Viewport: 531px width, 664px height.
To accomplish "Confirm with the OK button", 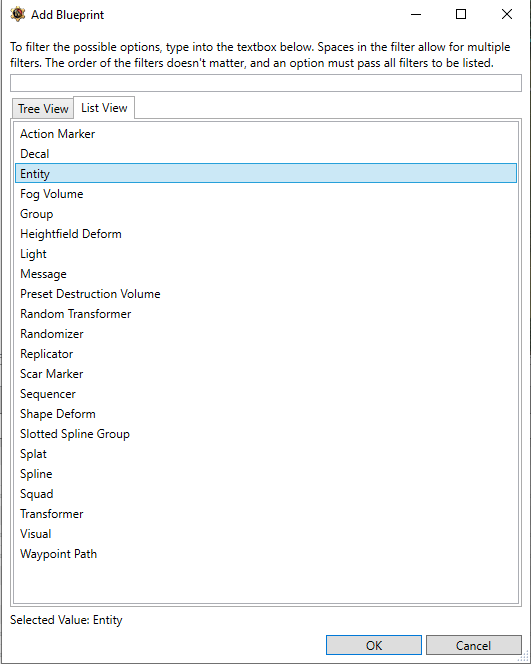I will pyautogui.click(x=374, y=645).
